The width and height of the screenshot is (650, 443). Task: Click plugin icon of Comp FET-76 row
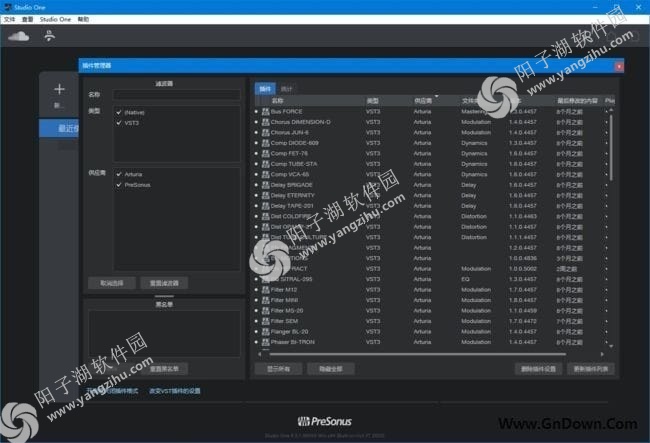(x=266, y=153)
